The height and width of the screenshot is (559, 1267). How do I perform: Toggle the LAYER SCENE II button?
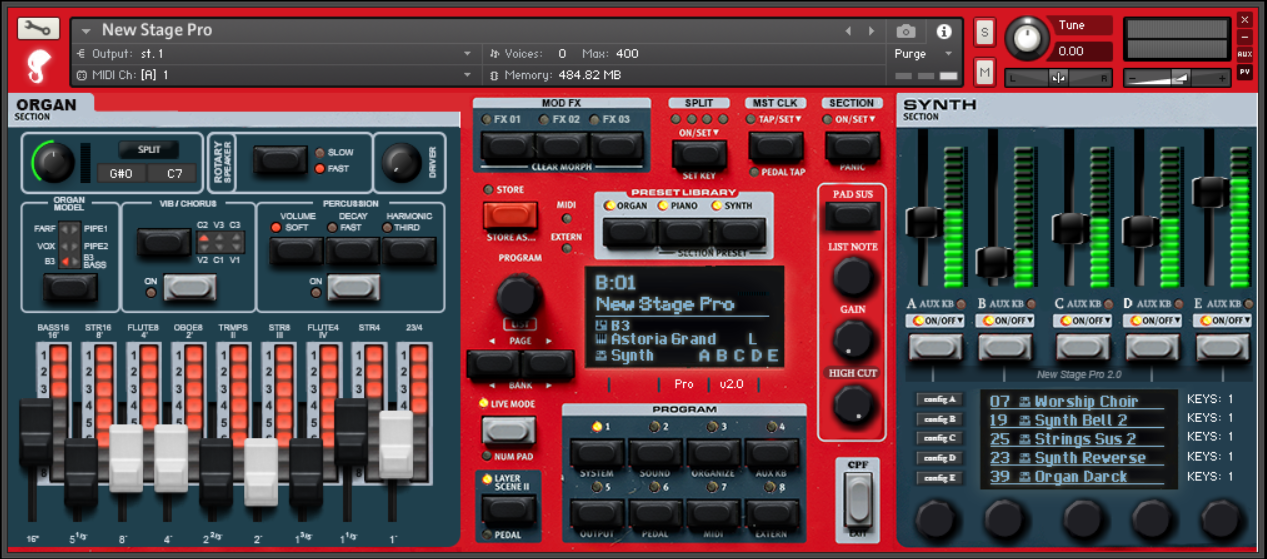508,509
